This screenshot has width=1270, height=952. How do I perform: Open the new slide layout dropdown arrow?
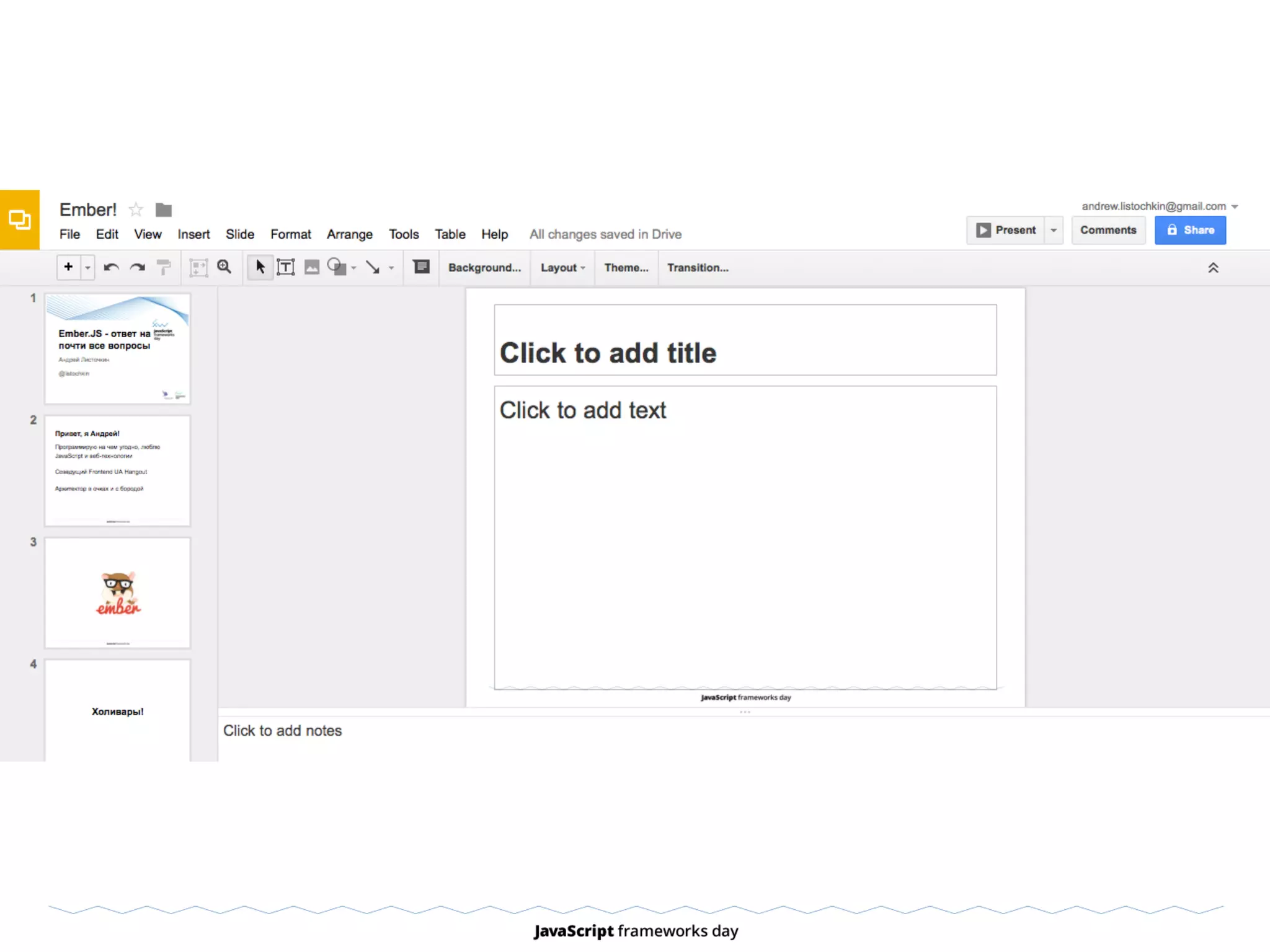click(87, 268)
